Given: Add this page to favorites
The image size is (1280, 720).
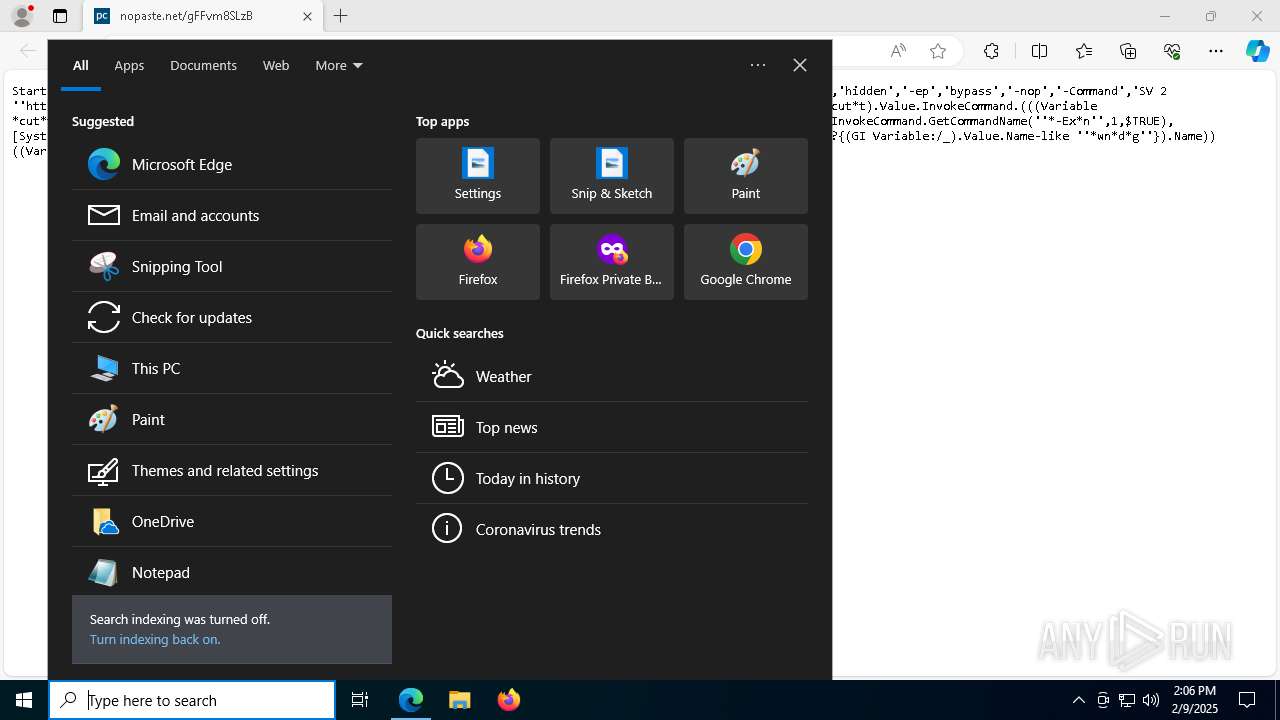Looking at the screenshot, I should [x=938, y=51].
